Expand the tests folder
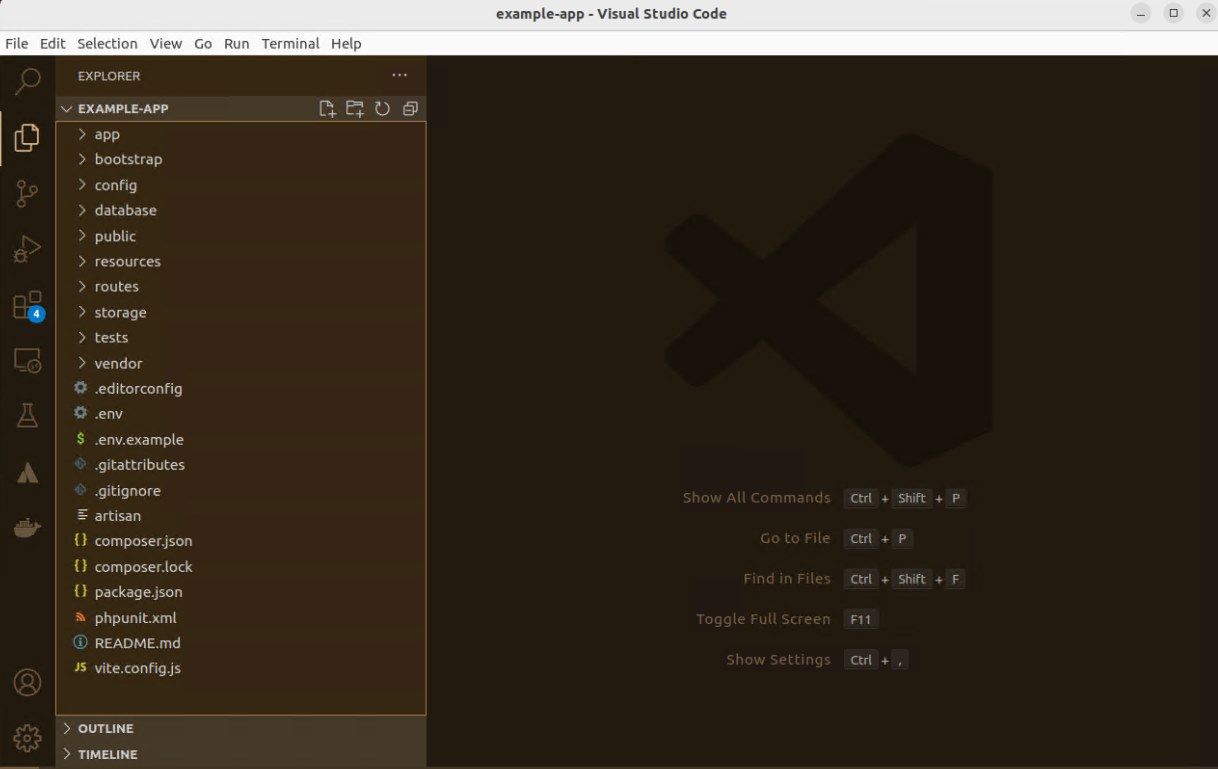The width and height of the screenshot is (1218, 769). click(x=241, y=337)
